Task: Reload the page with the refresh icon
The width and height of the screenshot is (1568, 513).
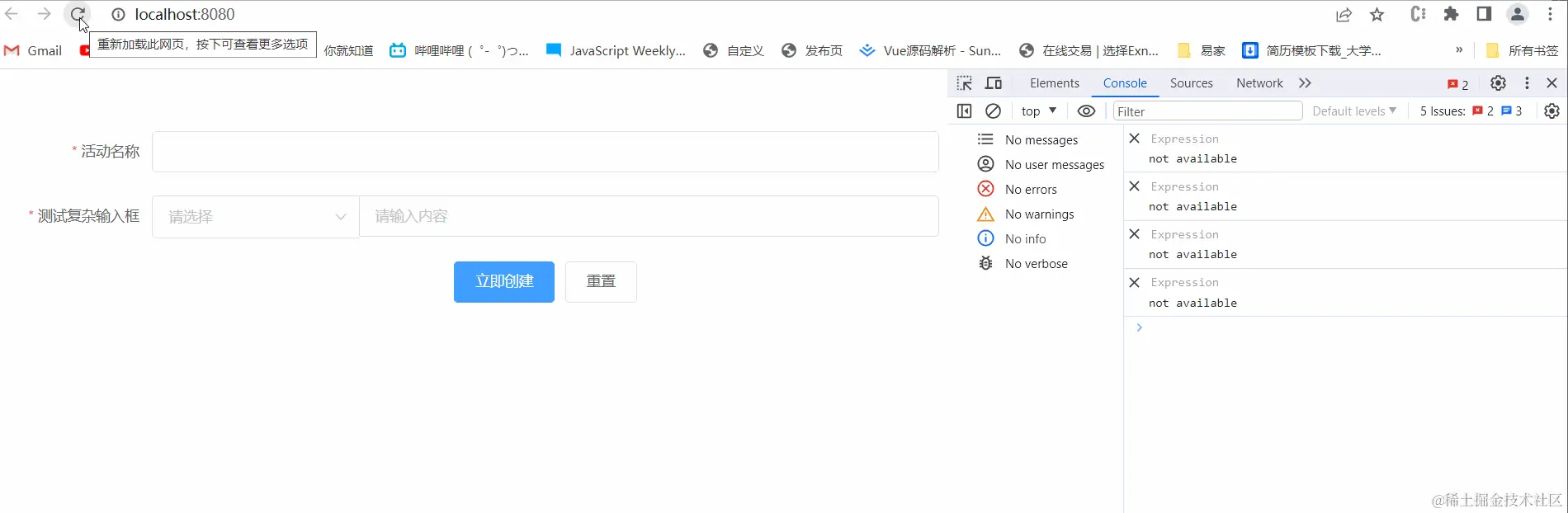Action: click(x=77, y=14)
